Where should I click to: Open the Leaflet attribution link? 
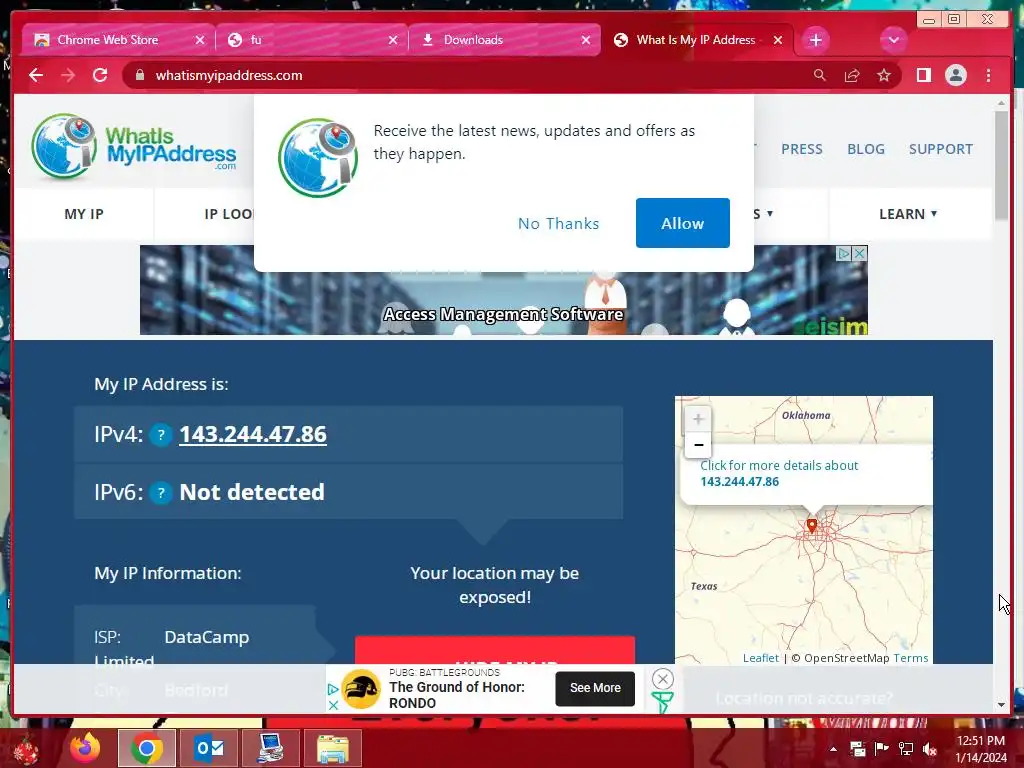pos(760,658)
